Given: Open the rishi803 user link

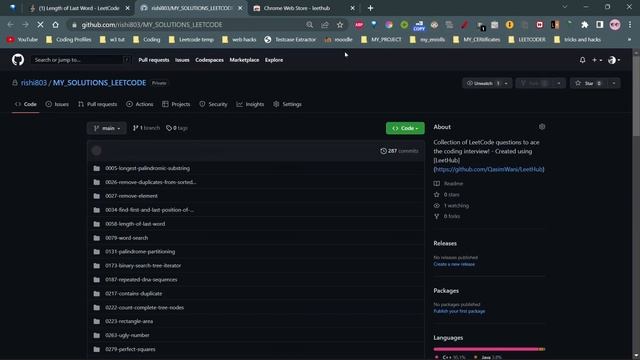Looking at the screenshot, I should (x=34, y=83).
